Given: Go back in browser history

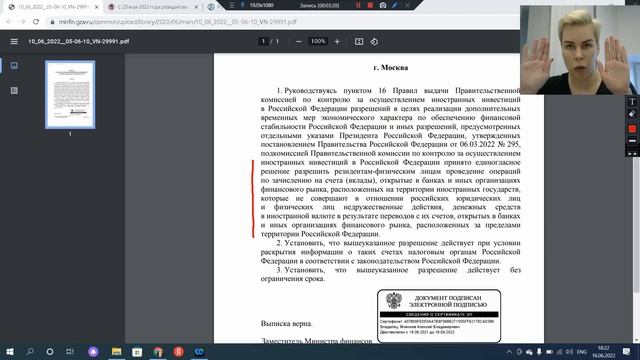Looking at the screenshot, I should pos(9,22).
